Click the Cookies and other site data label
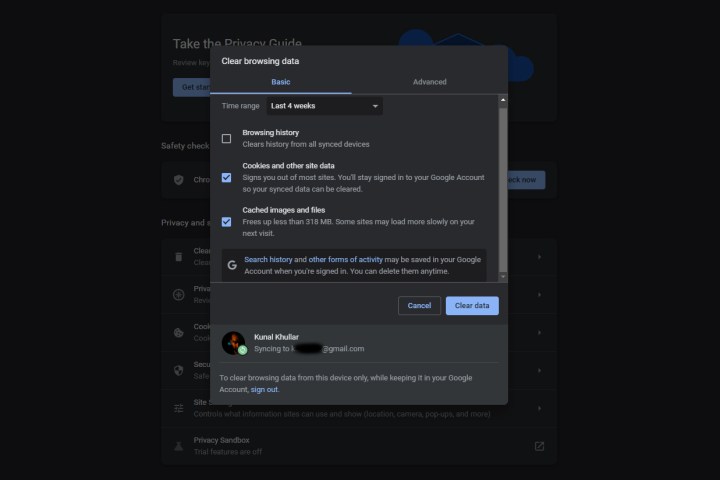Screen dimensions: 720x480 point(288,165)
